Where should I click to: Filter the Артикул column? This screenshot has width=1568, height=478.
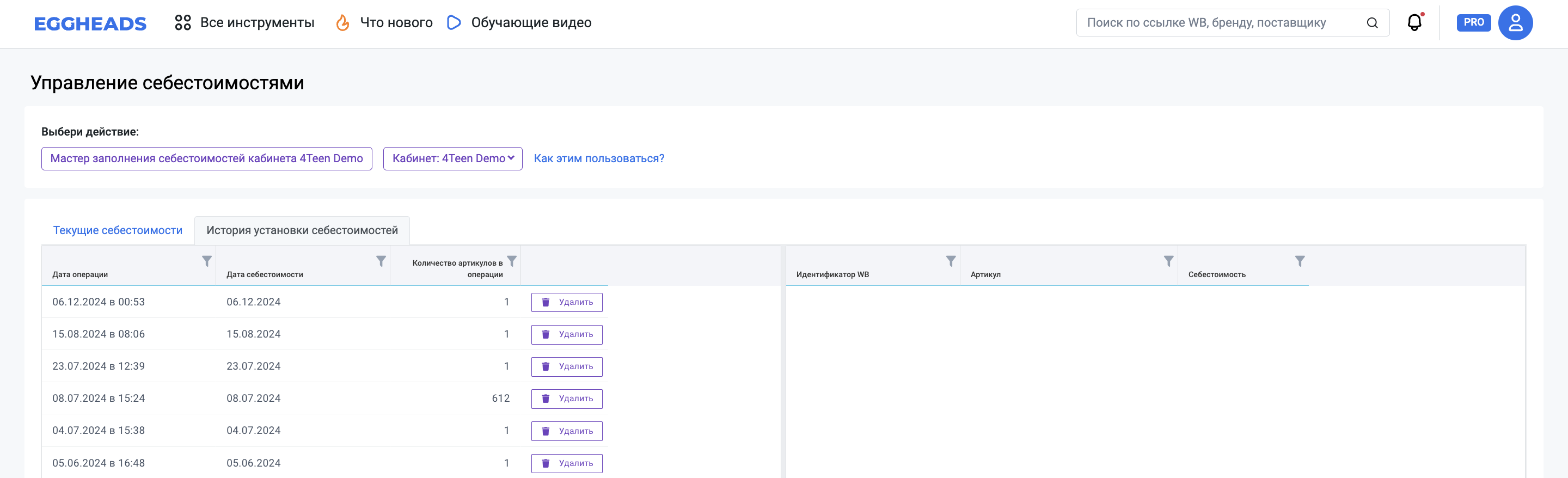[1169, 261]
